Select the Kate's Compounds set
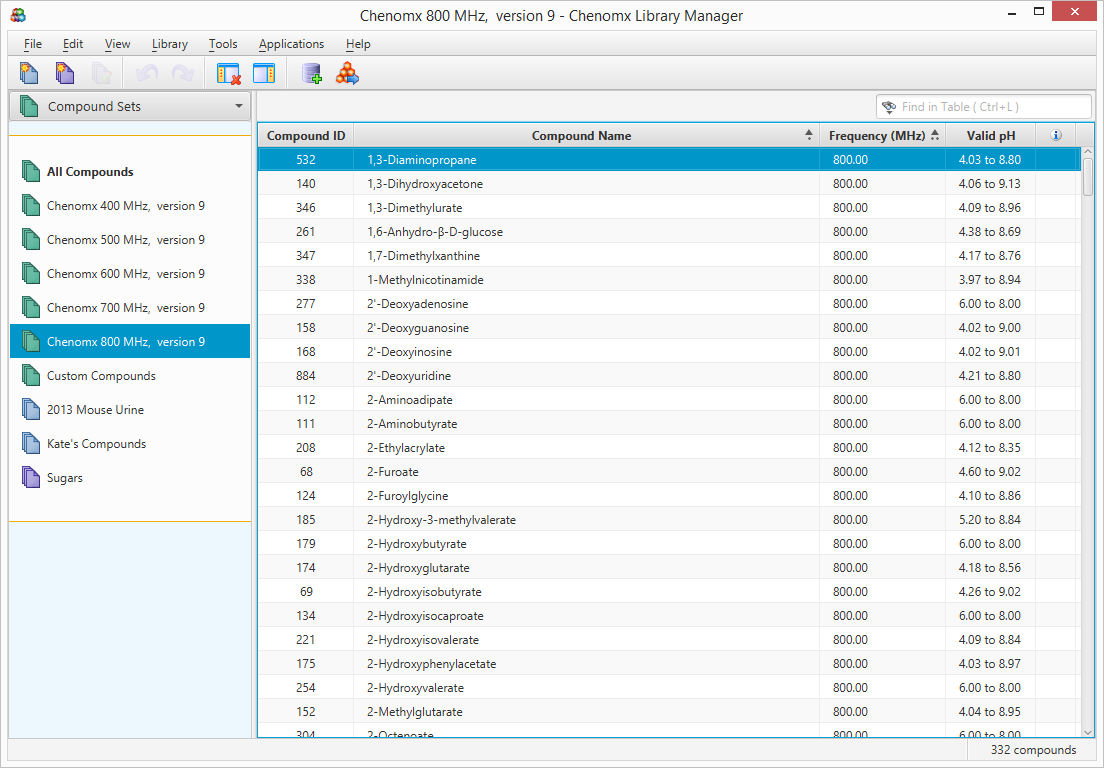 pos(130,443)
